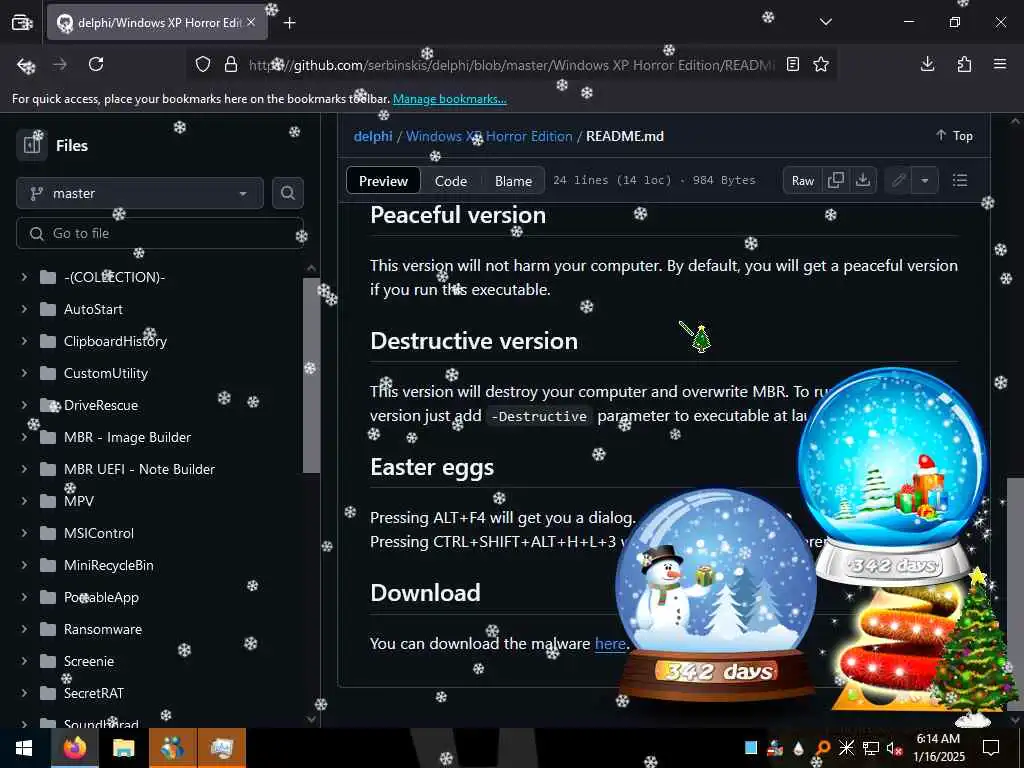Open the PortableApp folder
This screenshot has height=768, width=1024.
pyautogui.click(x=101, y=597)
